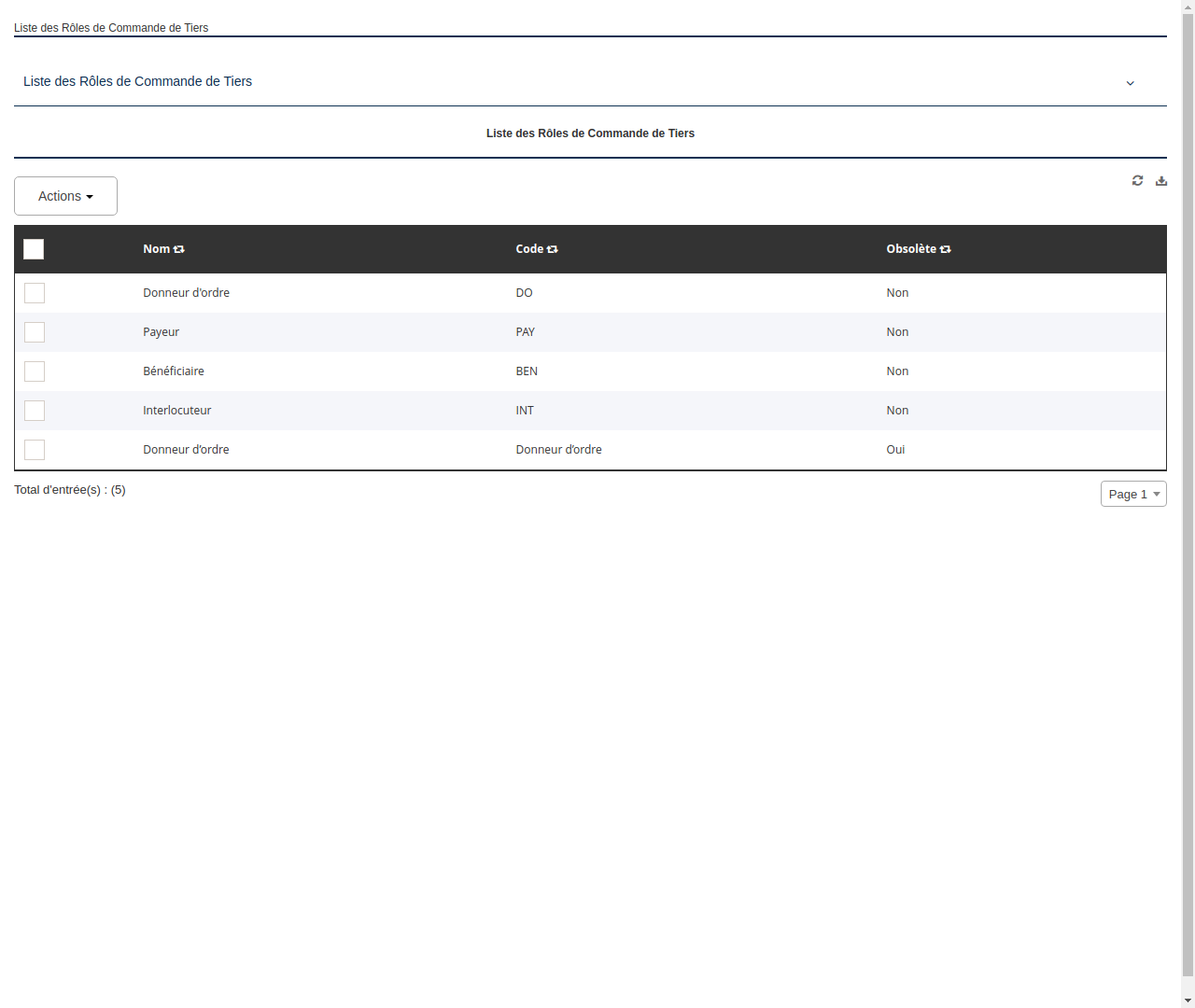Click the centered table title heading
This screenshot has width=1195, height=1008.
click(590, 133)
